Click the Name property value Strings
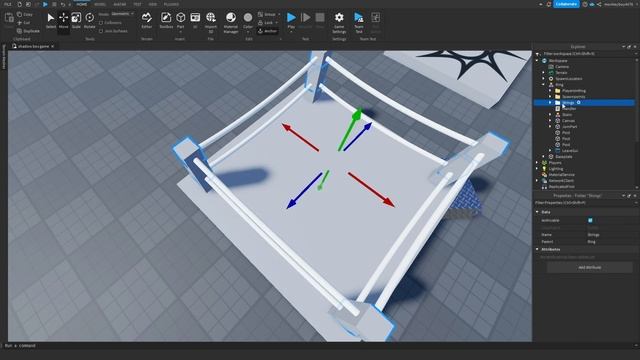The height and width of the screenshot is (360, 640). (593, 235)
